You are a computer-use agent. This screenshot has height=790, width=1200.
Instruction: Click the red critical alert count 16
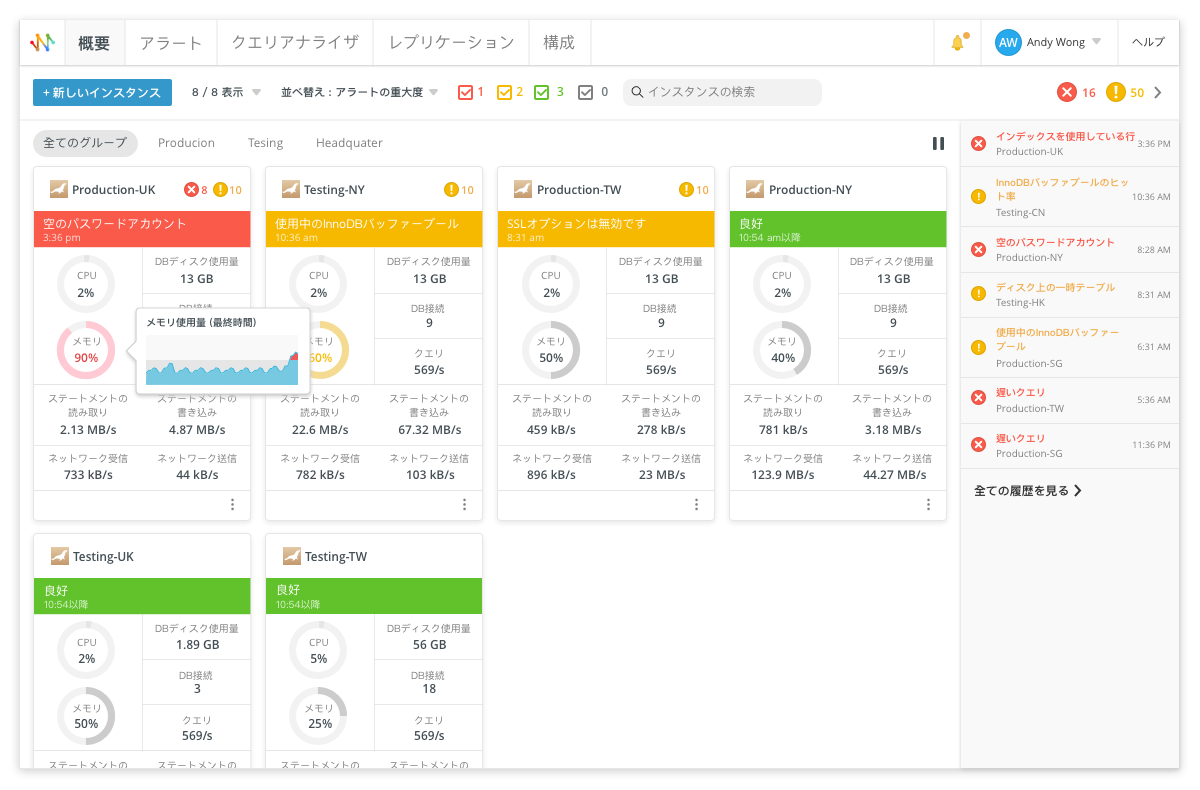tap(1077, 93)
